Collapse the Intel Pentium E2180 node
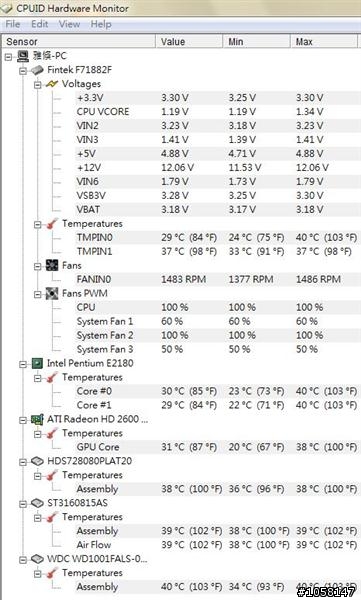Screen dimensions: 361x600 coord(23,364)
